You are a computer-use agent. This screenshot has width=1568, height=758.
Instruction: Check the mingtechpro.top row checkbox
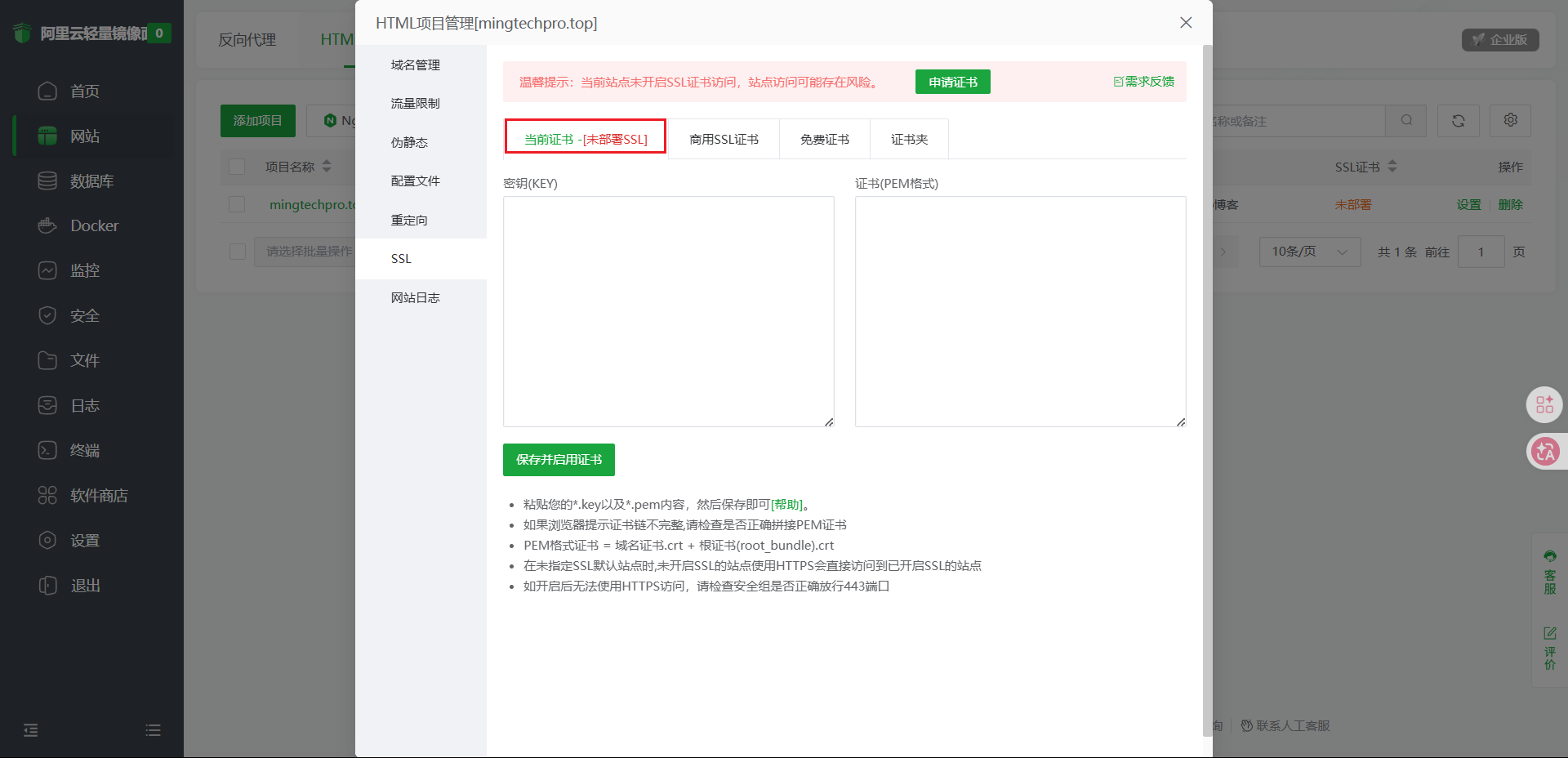(237, 204)
